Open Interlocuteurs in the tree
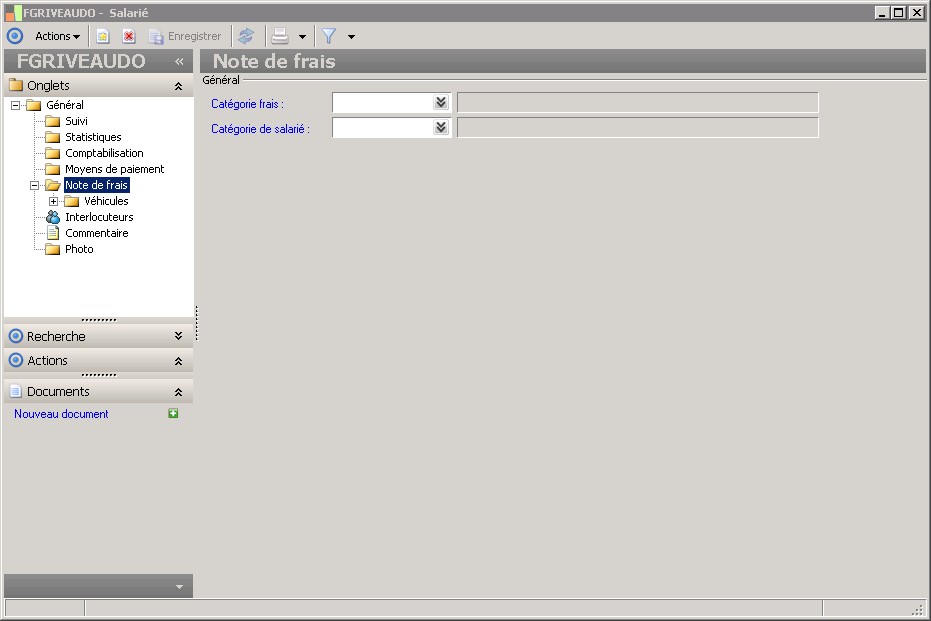This screenshot has width=931, height=621. pos(99,217)
